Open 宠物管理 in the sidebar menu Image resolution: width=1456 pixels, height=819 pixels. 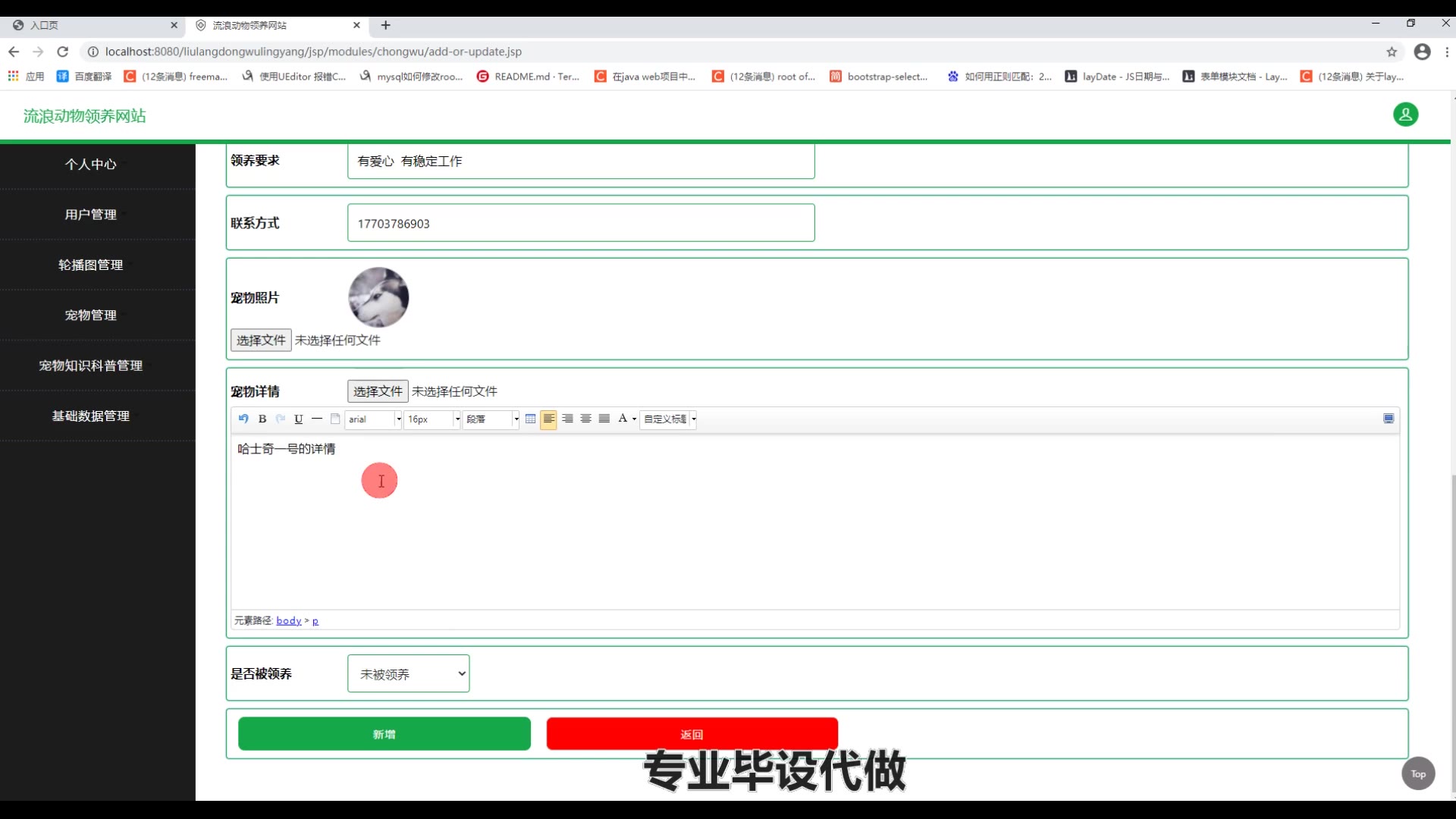coord(90,315)
